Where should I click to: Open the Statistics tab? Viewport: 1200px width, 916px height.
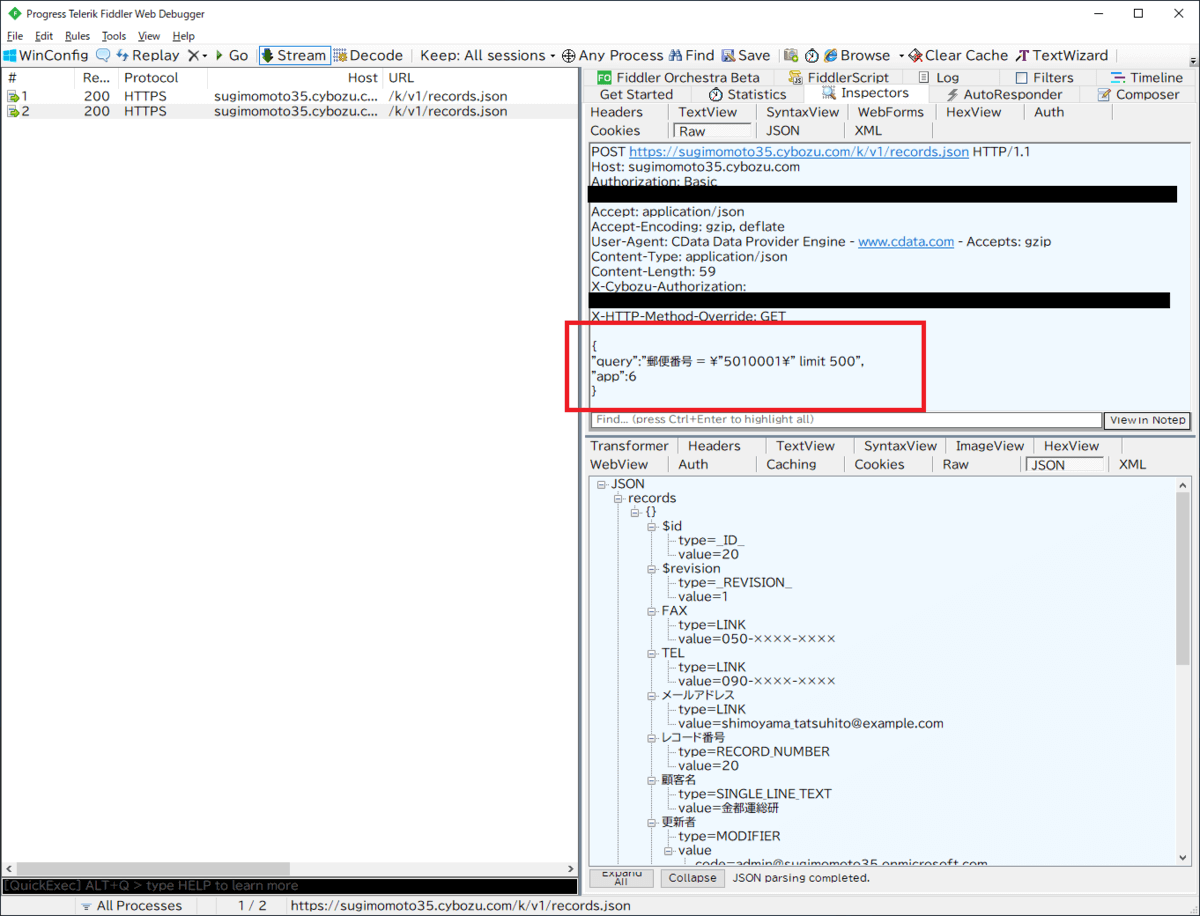point(747,95)
